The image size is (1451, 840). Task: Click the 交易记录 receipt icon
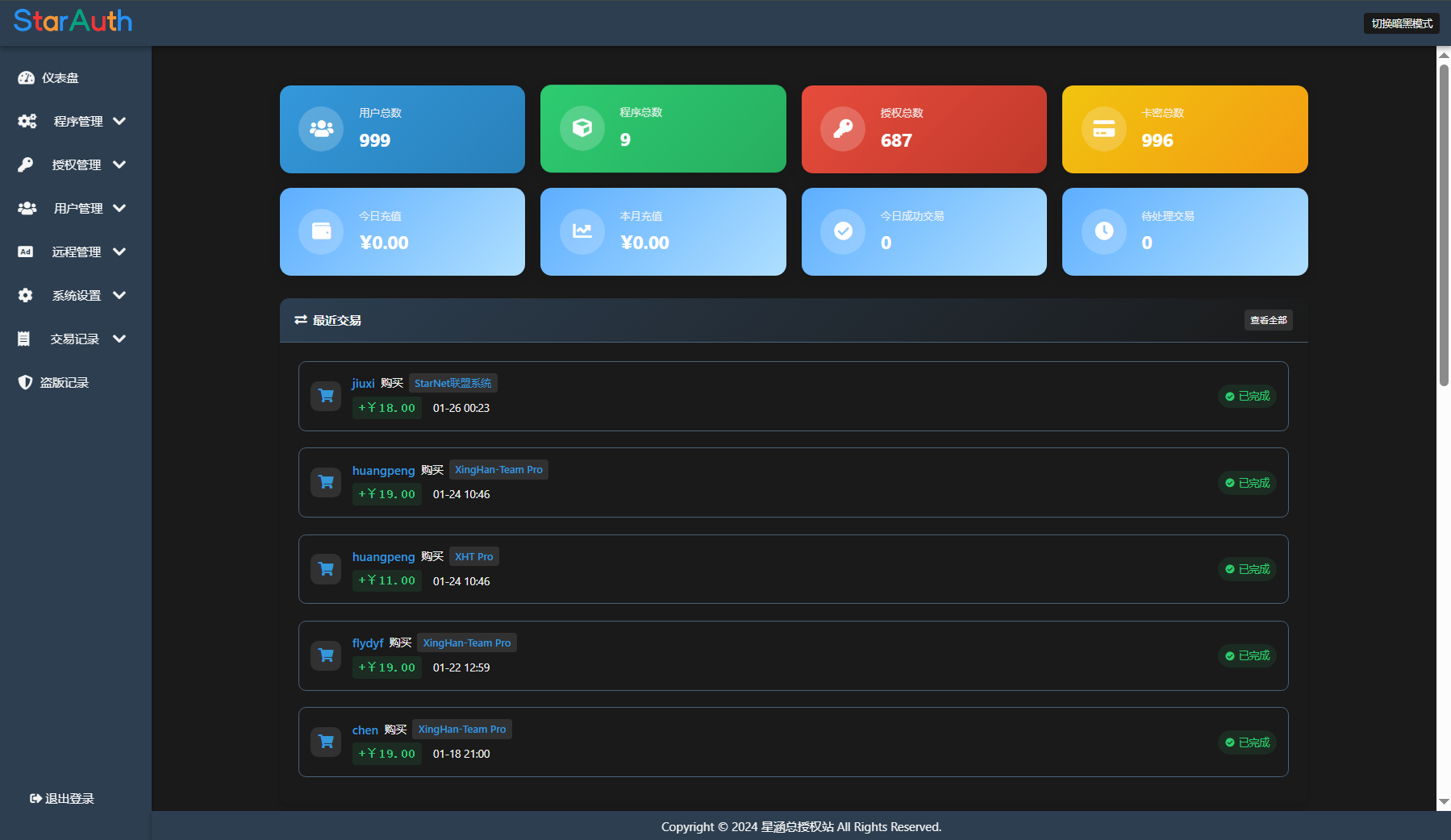point(24,339)
